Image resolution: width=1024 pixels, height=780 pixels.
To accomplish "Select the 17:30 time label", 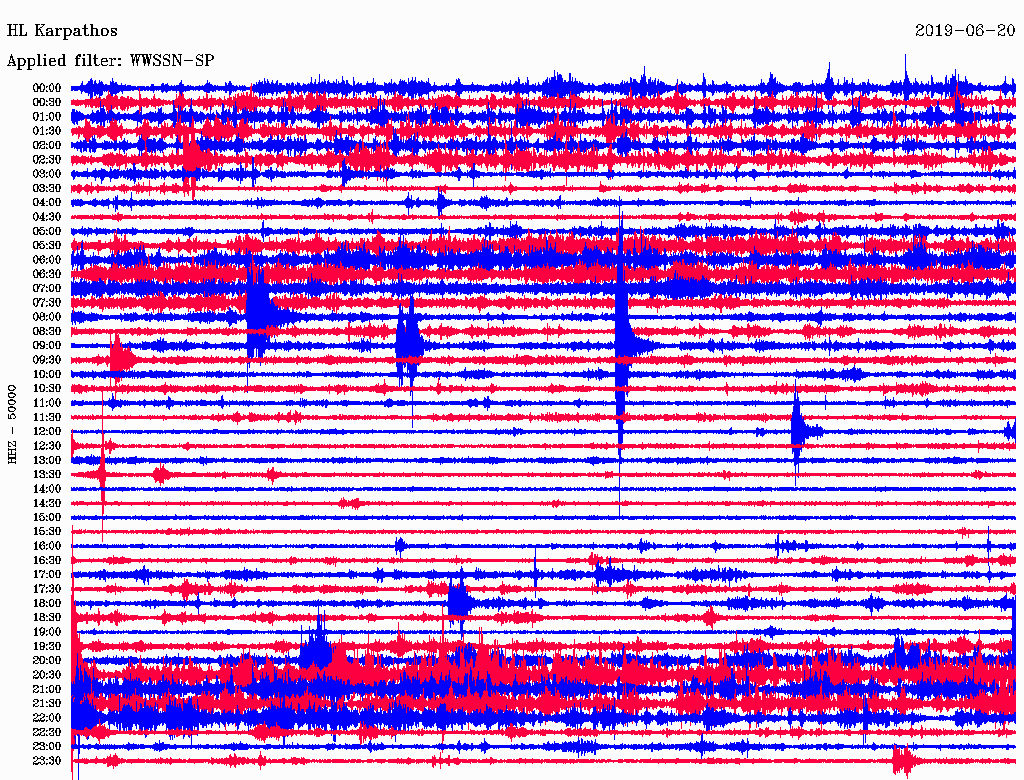I will (x=47, y=589).
